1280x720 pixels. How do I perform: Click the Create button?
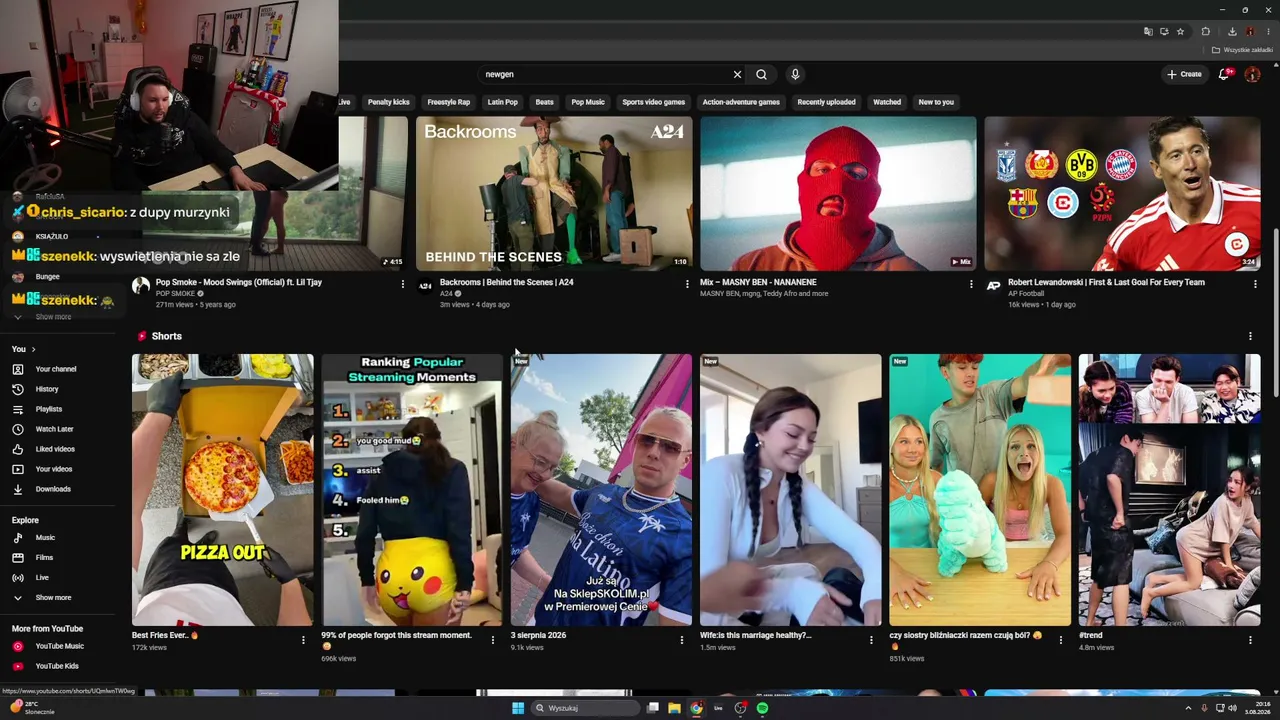click(1185, 74)
